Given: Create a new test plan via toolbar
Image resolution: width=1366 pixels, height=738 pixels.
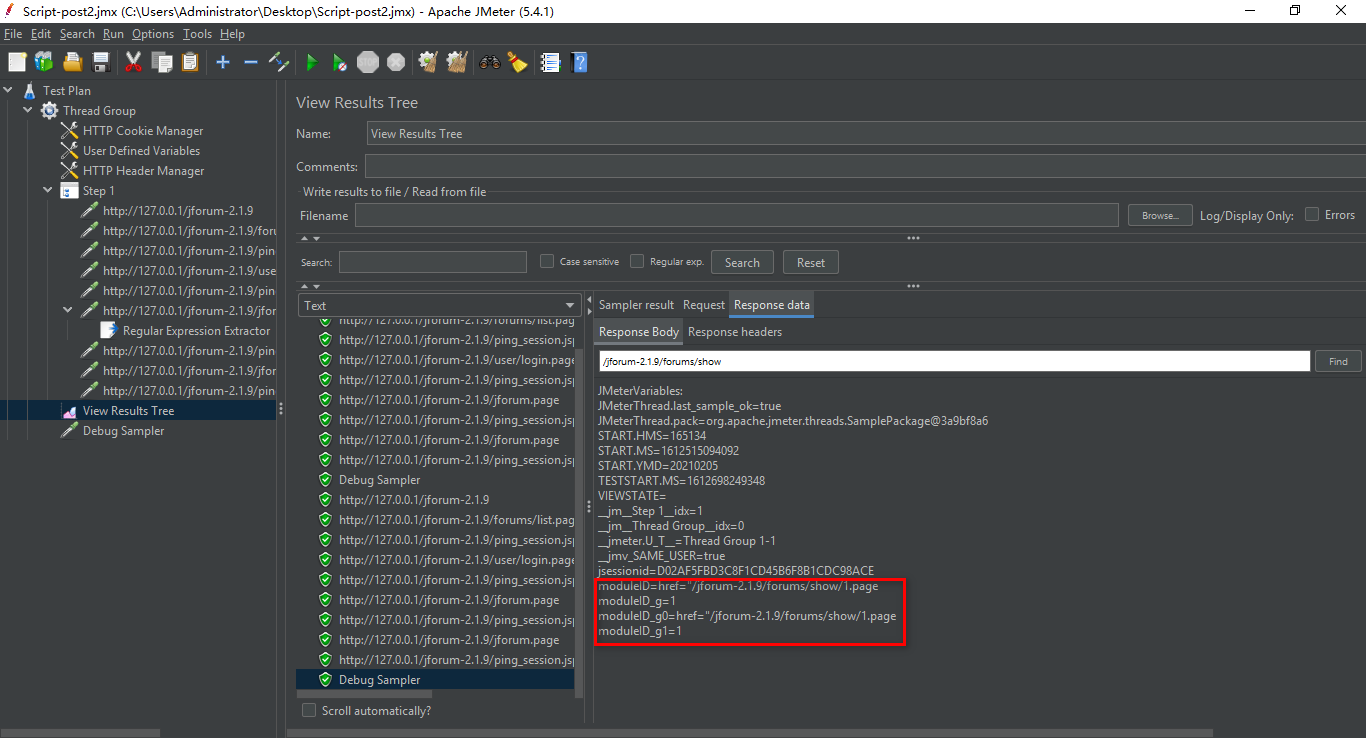Looking at the screenshot, I should [17, 62].
